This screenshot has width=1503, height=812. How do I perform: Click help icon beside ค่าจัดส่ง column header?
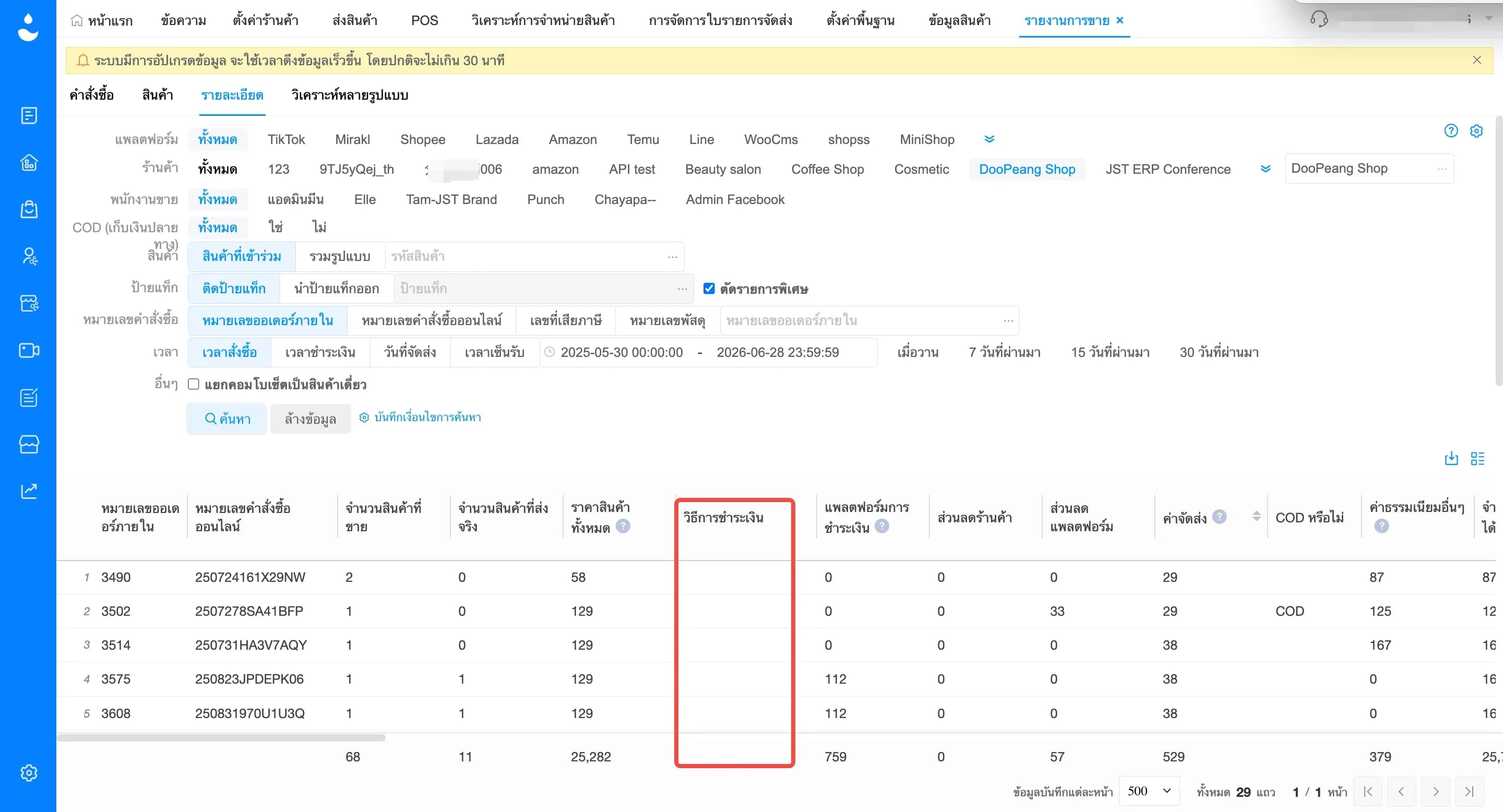1220,516
